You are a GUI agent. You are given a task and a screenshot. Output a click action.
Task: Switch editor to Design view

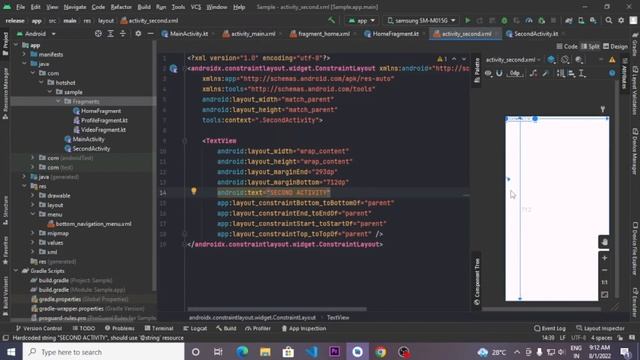616,47
